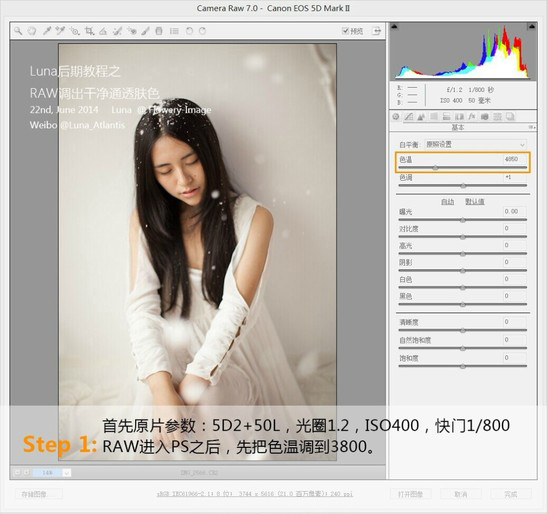Rotate image clockwise
The height and width of the screenshot is (514, 547).
pyautogui.click(x=202, y=31)
